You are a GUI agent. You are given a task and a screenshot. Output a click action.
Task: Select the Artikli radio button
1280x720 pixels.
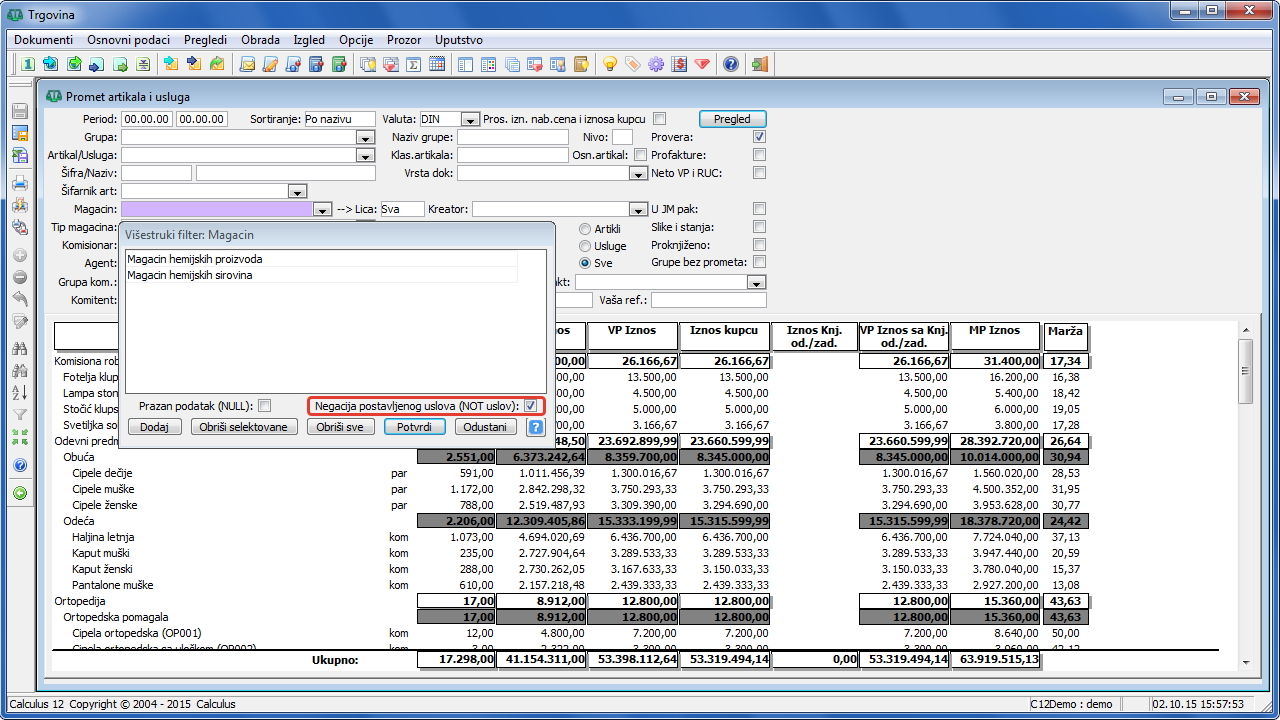[x=584, y=229]
